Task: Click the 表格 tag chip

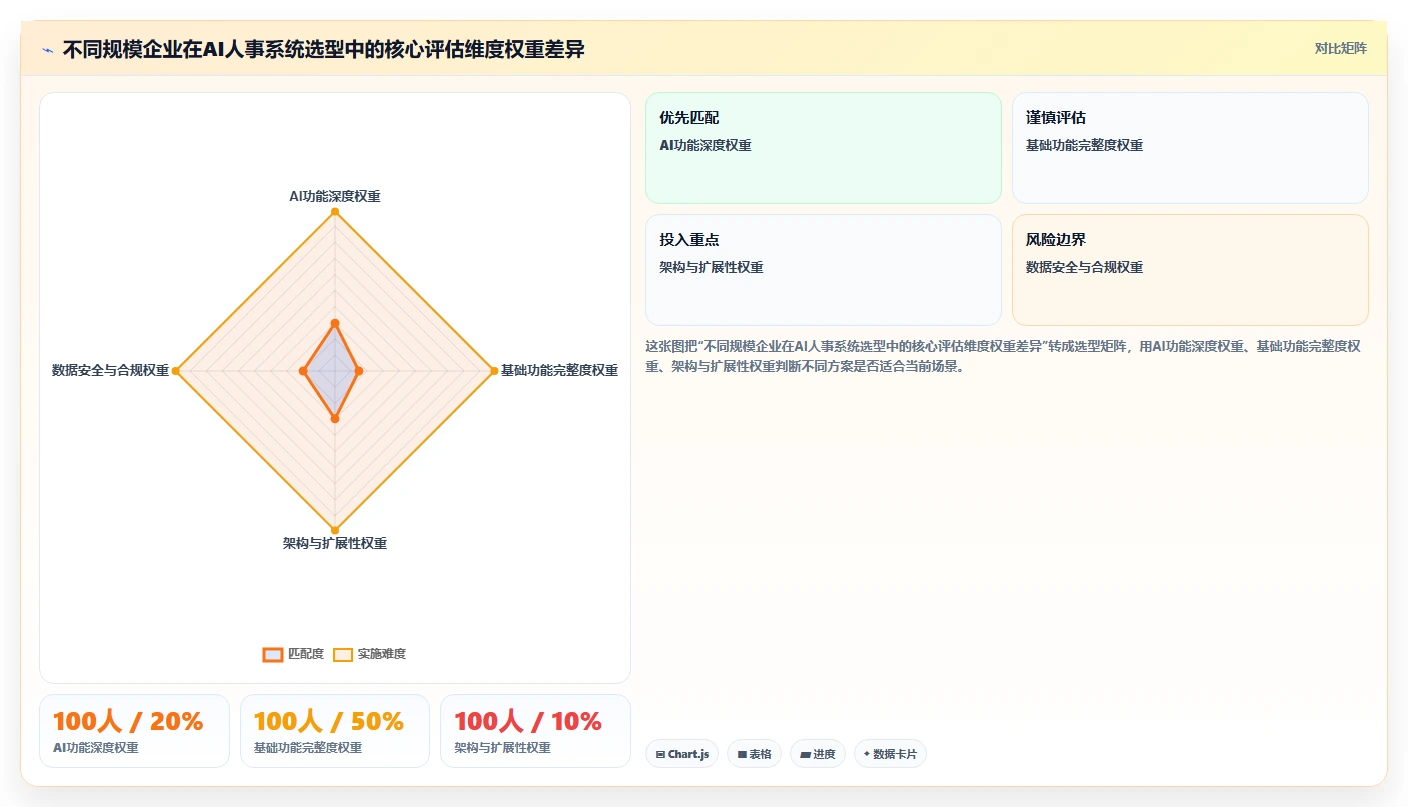Action: [x=754, y=754]
